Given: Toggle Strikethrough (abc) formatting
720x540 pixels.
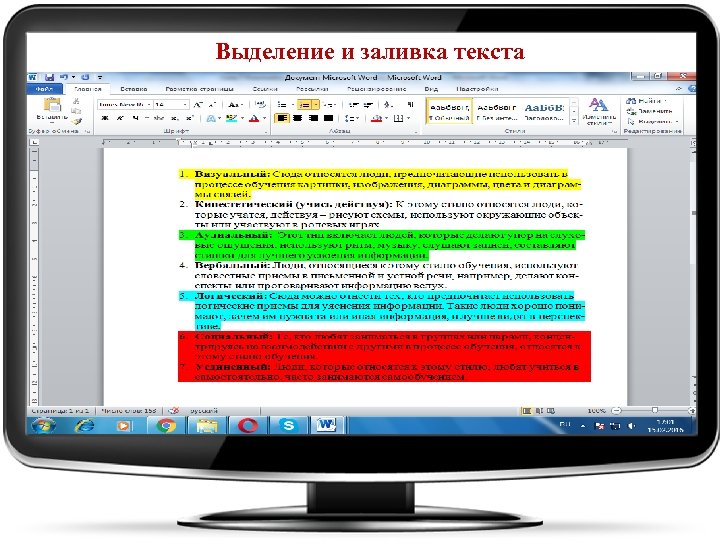Looking at the screenshot, I should click(x=158, y=118).
